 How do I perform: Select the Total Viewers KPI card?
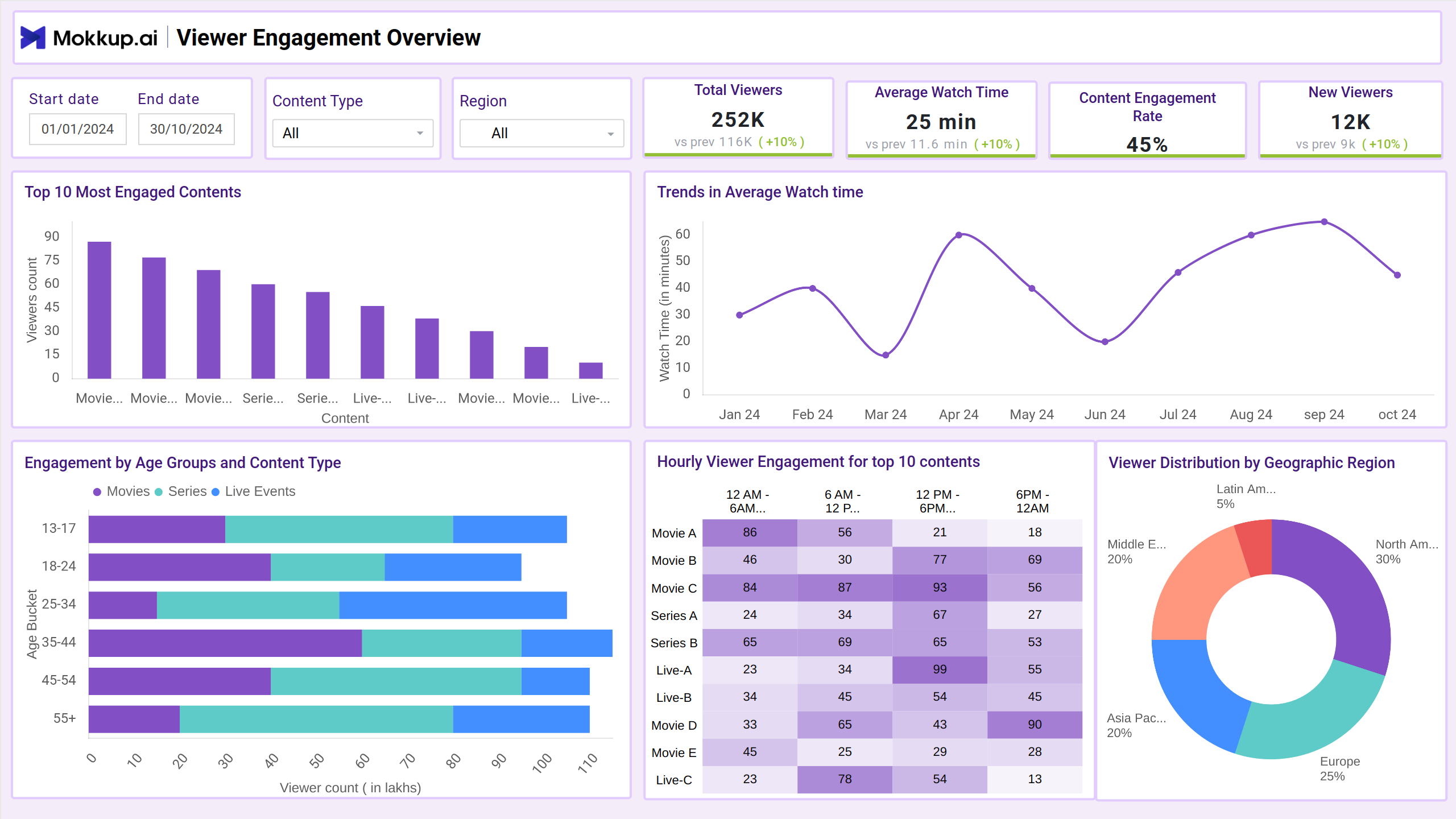tap(738, 117)
